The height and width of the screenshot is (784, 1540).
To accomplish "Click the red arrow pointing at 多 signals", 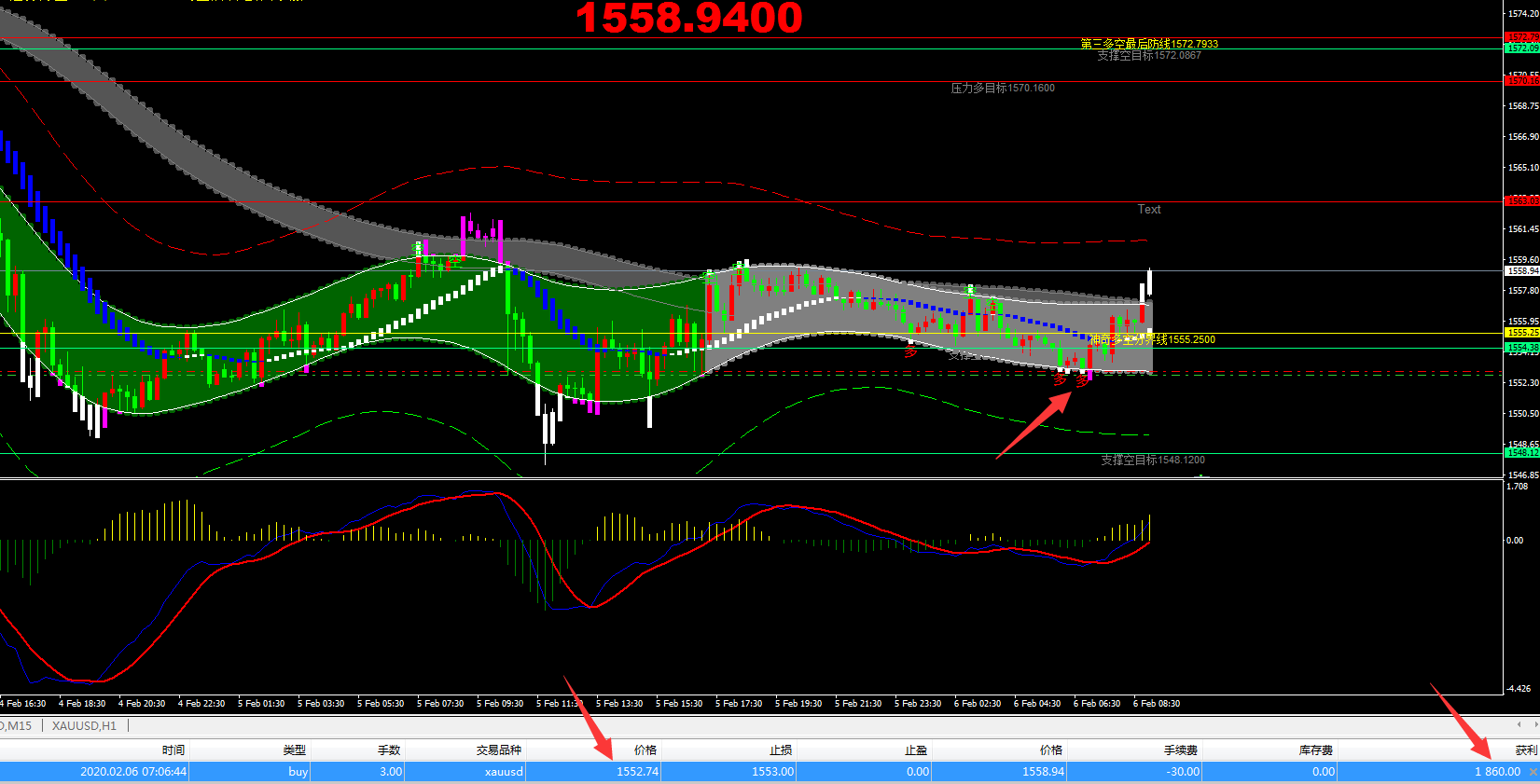I will (x=1034, y=426).
